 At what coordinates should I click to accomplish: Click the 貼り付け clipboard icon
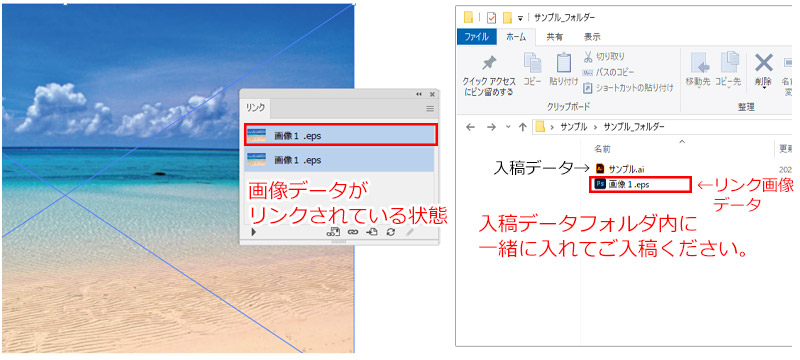click(564, 63)
